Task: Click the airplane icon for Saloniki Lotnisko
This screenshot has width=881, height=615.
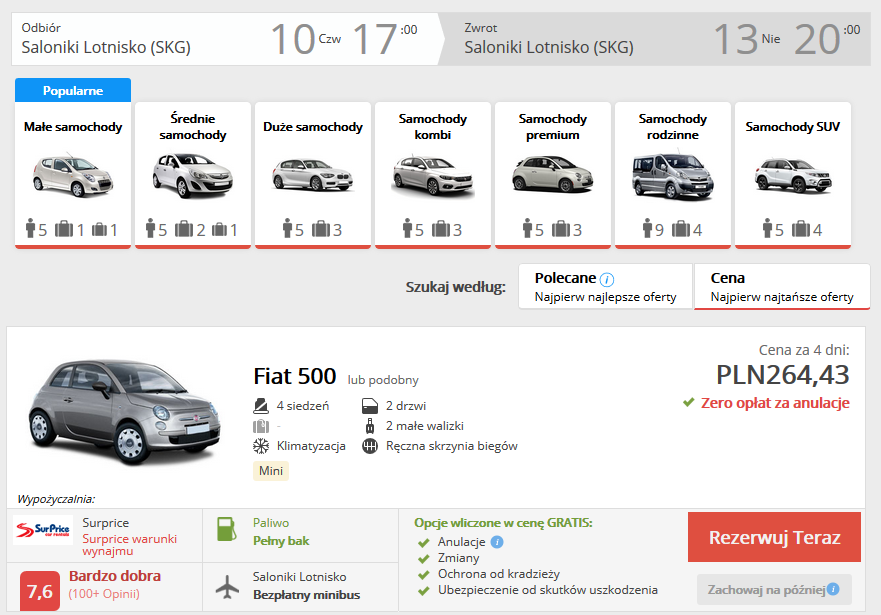Action: click(x=227, y=585)
